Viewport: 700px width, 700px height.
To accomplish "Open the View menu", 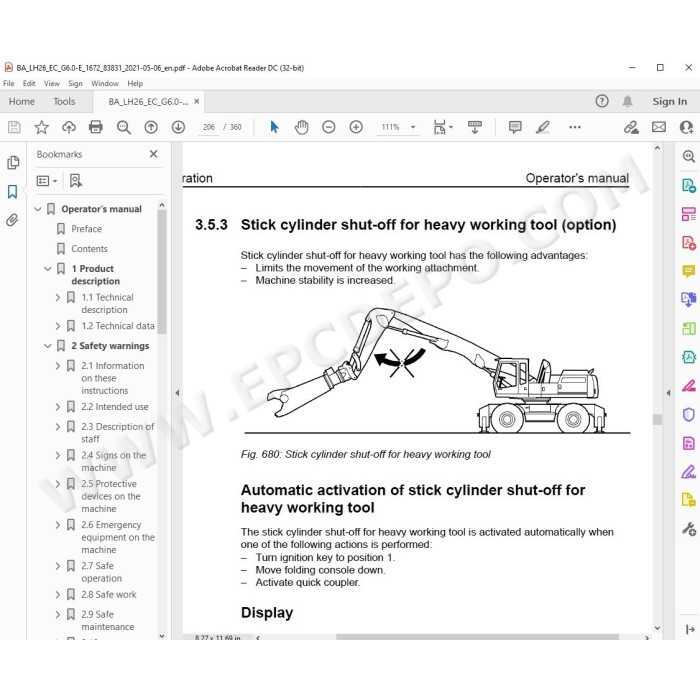I will click(52, 83).
